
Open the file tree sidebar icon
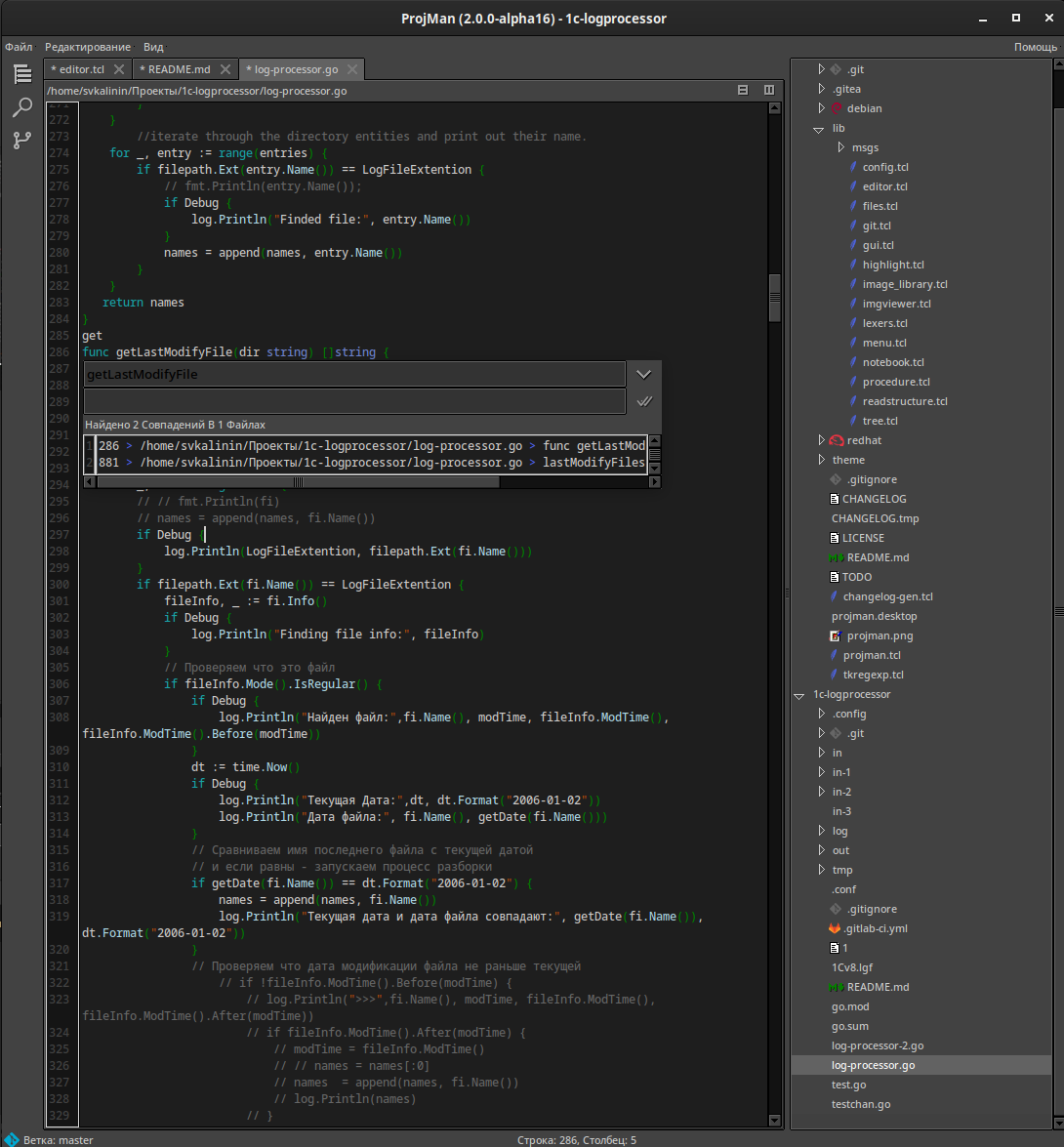(22, 74)
